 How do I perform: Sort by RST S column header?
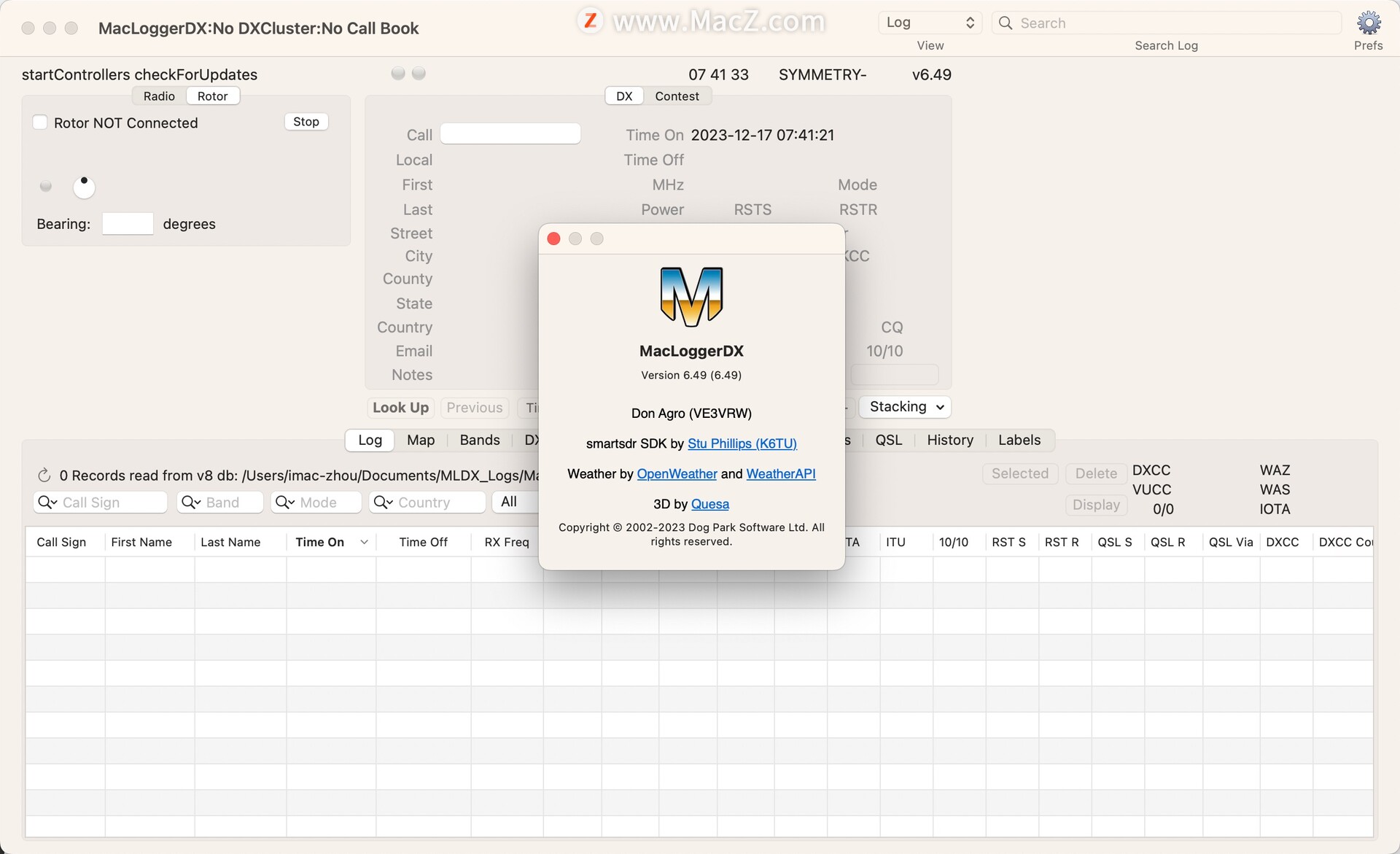[1012, 542]
